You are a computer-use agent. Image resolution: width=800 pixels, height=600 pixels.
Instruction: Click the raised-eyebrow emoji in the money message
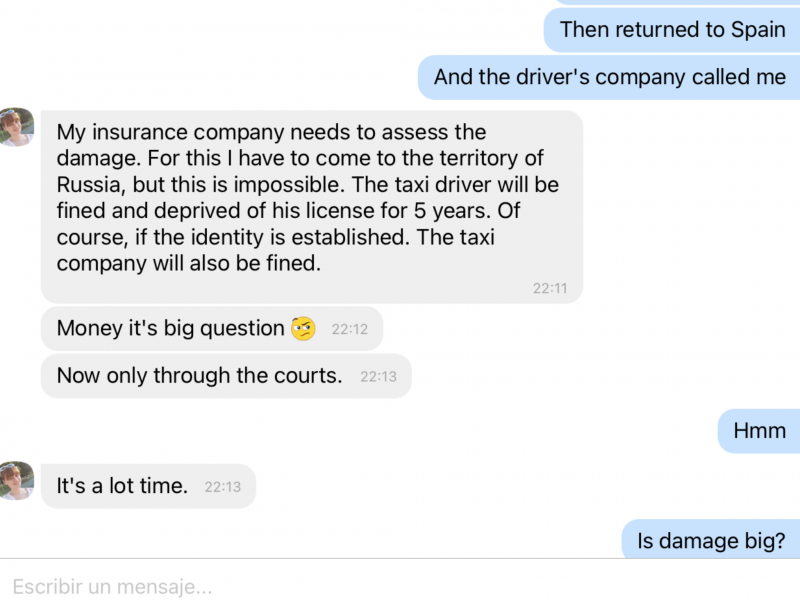tap(303, 328)
